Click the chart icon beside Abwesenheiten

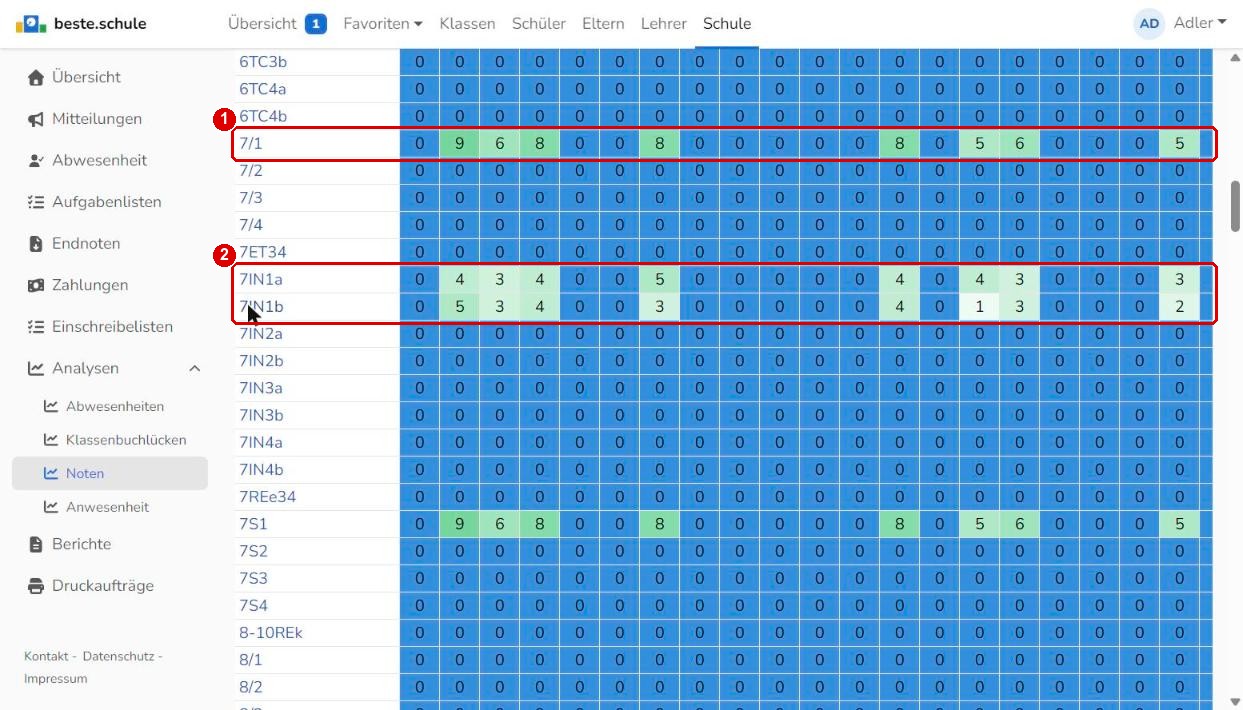(x=51, y=407)
